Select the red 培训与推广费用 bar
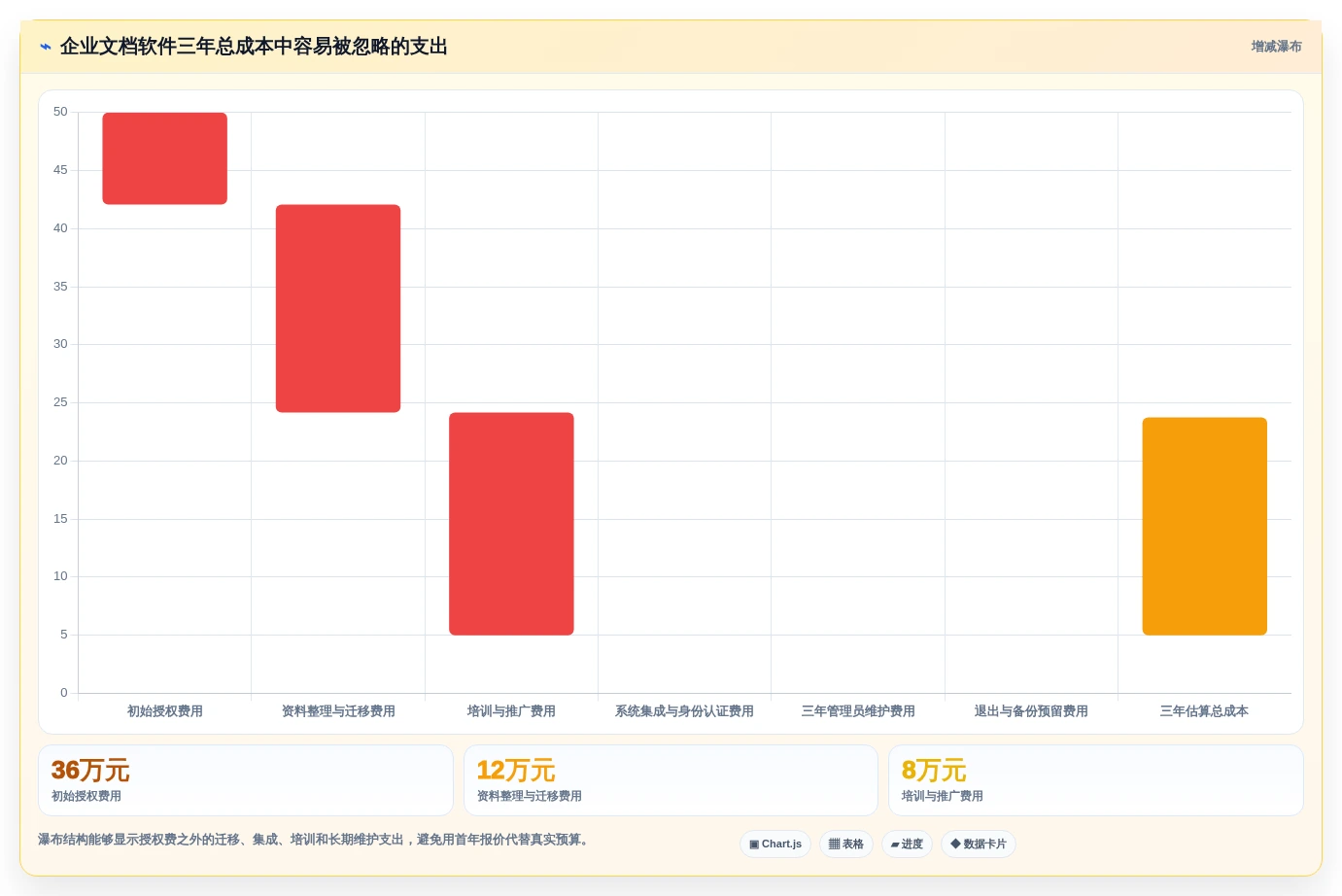This screenshot has height=896, width=1342. (x=511, y=524)
